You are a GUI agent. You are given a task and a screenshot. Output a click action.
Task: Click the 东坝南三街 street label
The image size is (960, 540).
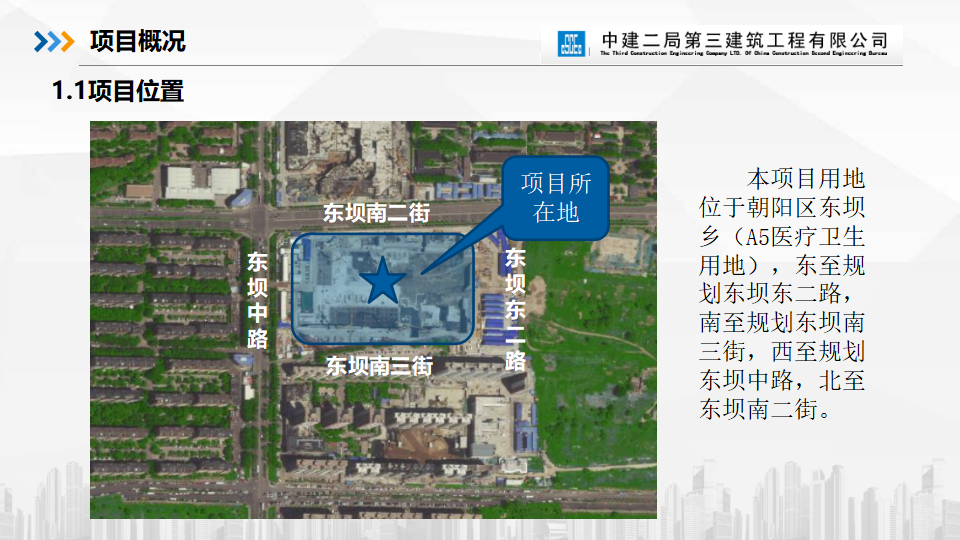[379, 366]
